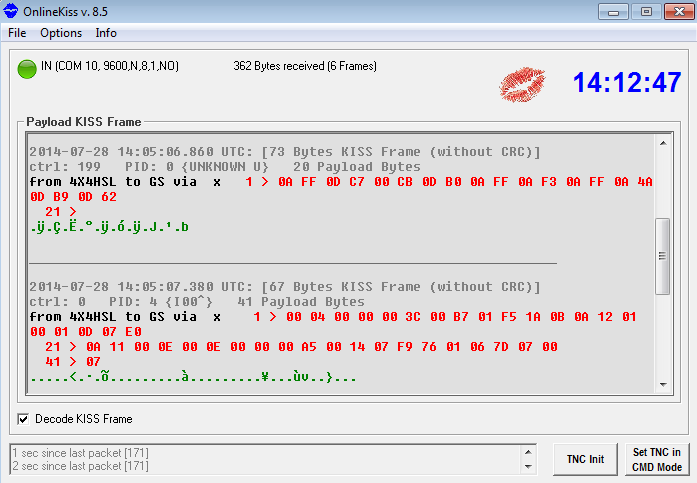Click '2 sec since last packet [171]' line

point(80,466)
